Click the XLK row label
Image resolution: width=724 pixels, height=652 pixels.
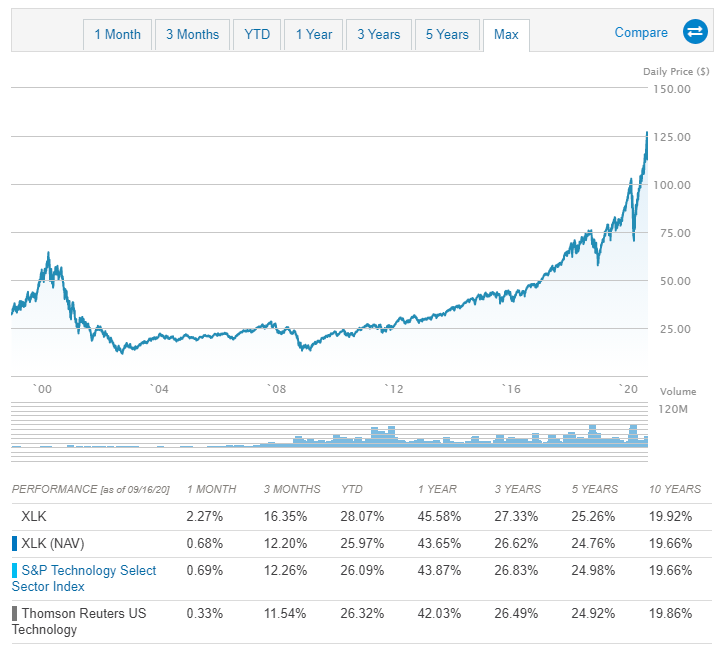point(34,516)
